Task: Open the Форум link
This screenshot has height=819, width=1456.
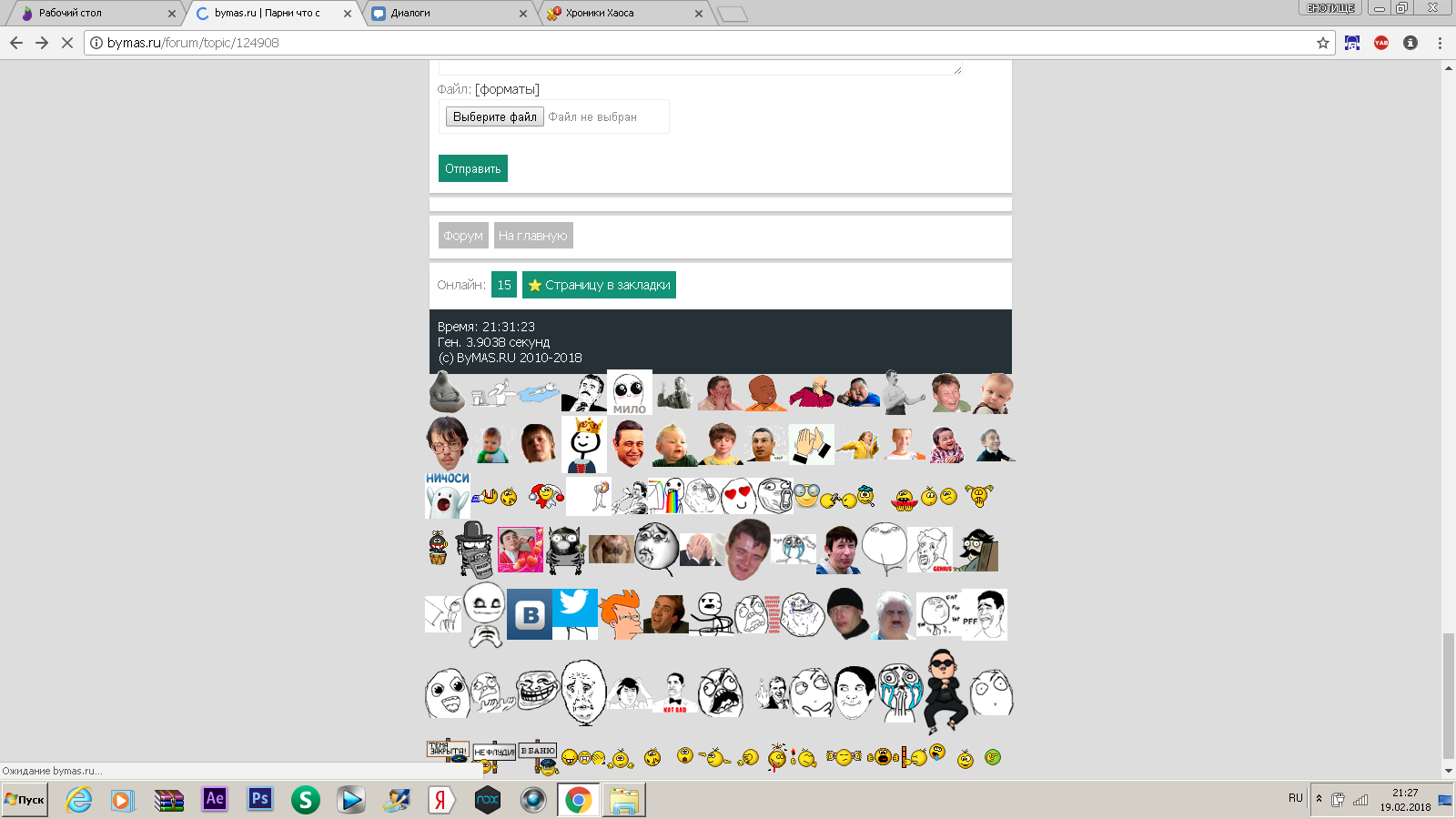Action: pos(463,236)
